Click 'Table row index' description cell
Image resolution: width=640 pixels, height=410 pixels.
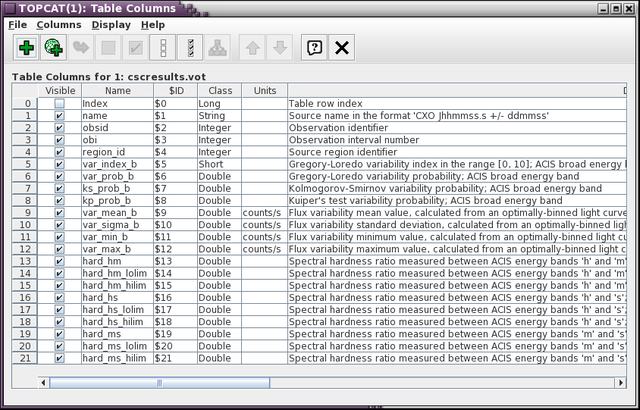pos(457,104)
